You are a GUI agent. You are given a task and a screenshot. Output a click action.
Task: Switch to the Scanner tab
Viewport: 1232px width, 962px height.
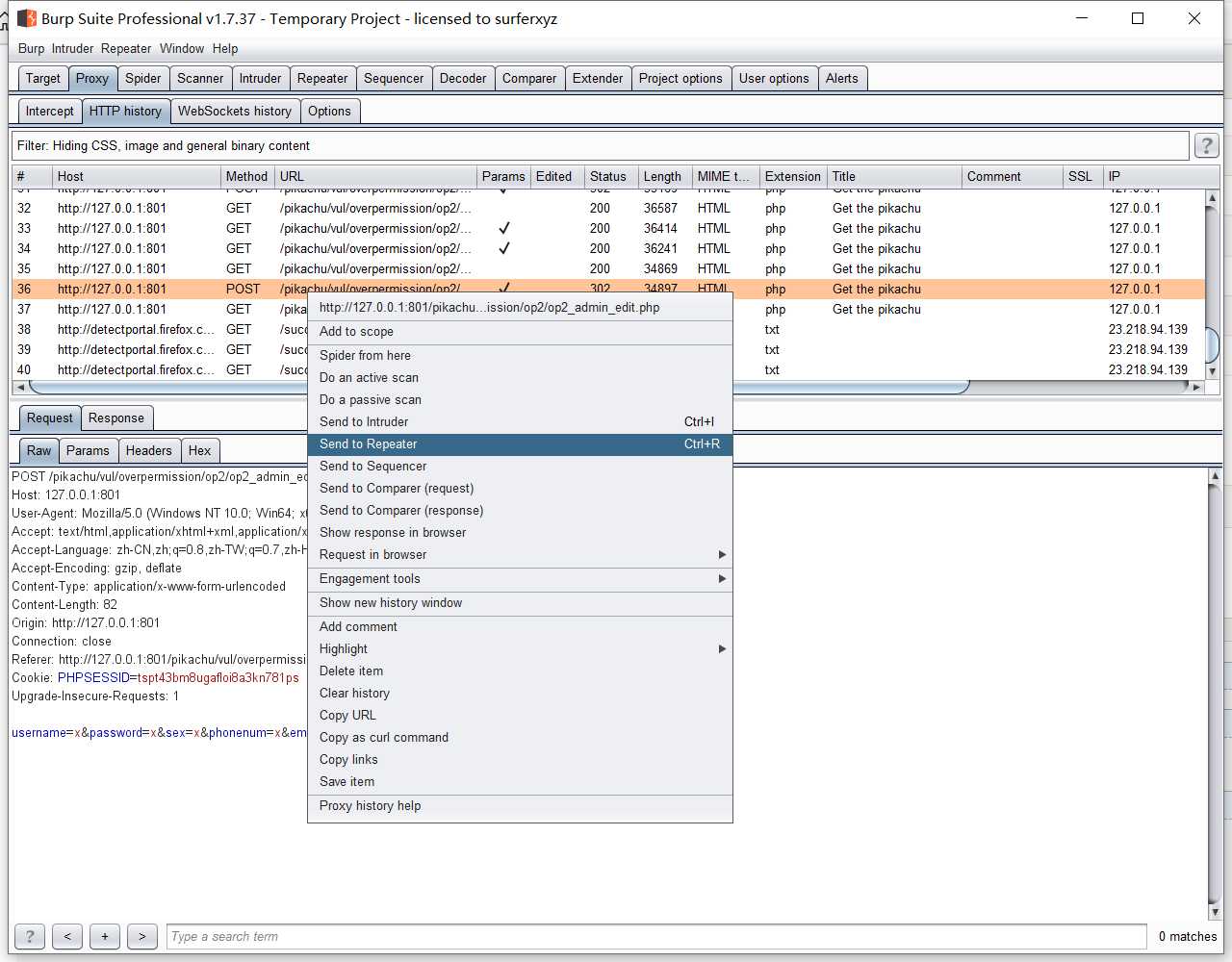(x=200, y=78)
